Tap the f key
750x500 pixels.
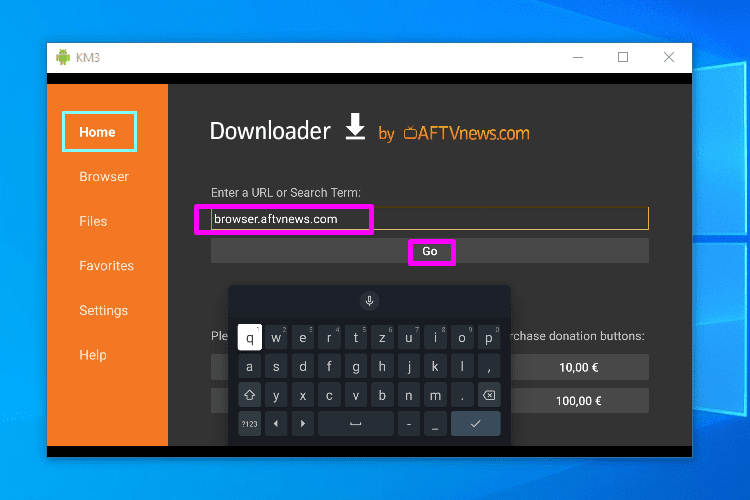click(329, 367)
